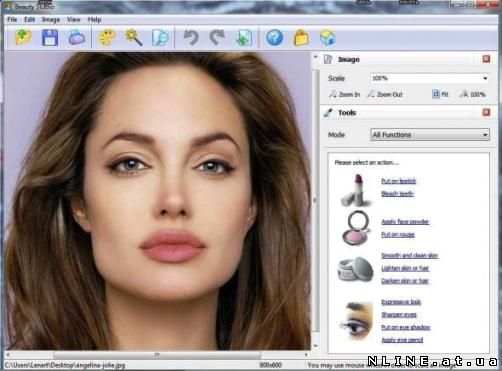The width and height of the screenshot is (502, 371).
Task: Click the eye makeup picture
Action: [356, 321]
